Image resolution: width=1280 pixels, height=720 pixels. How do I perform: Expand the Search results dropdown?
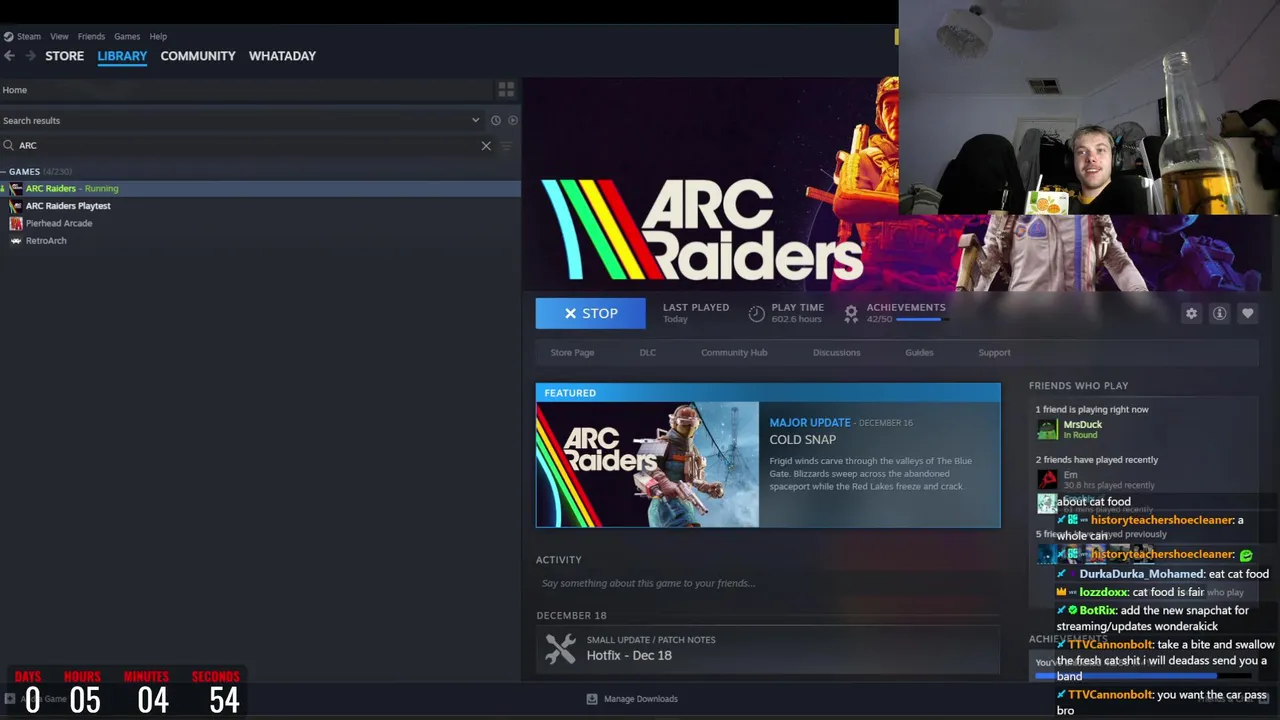475,120
